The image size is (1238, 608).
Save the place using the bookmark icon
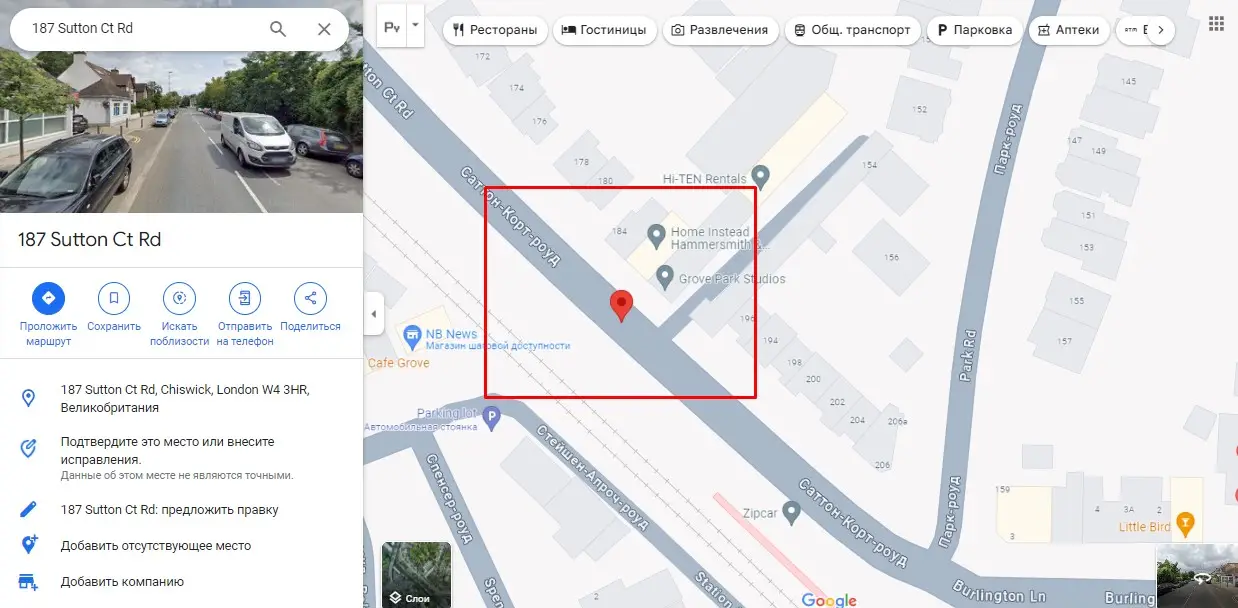[x=113, y=297]
